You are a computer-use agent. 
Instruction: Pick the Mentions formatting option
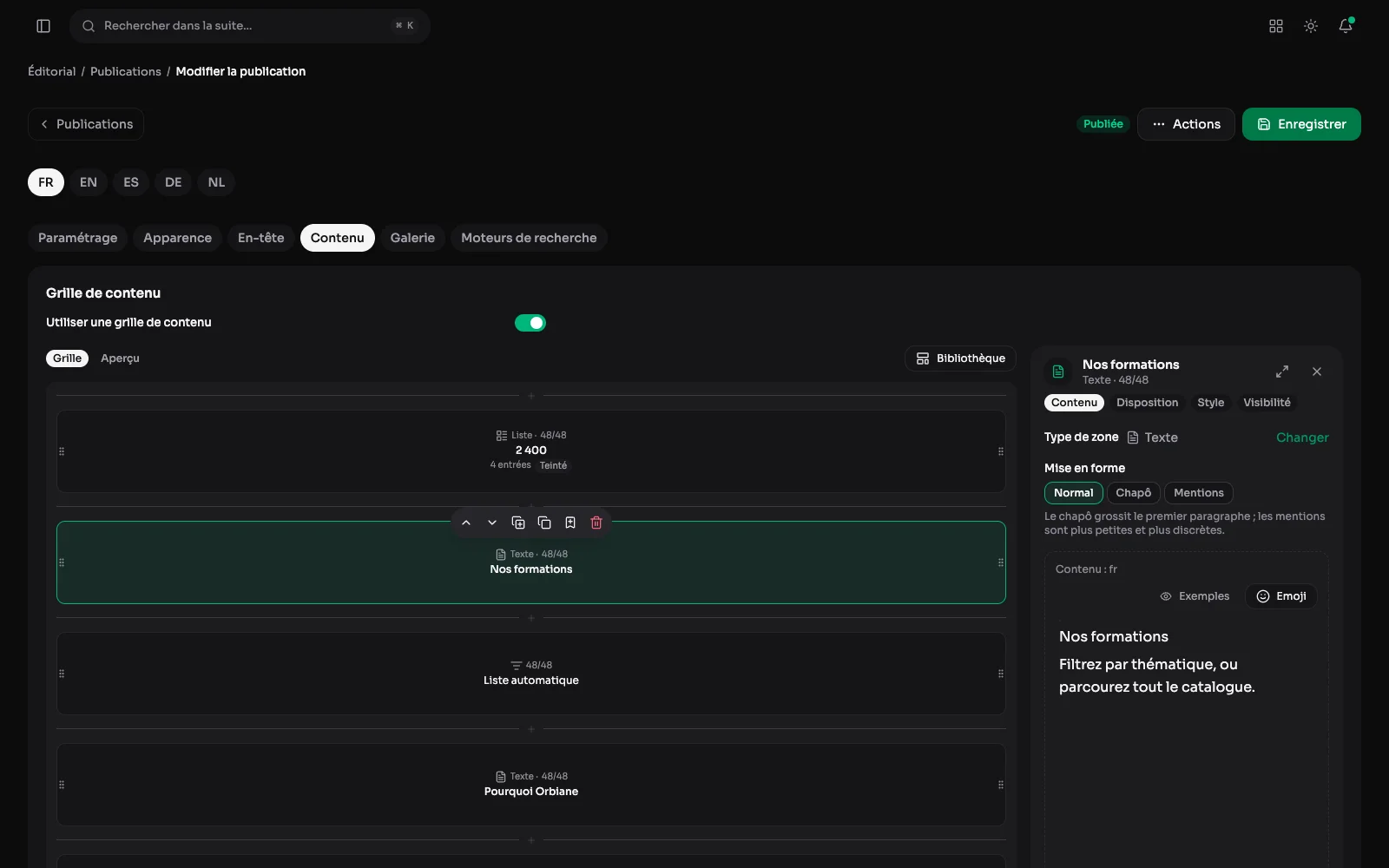click(x=1199, y=493)
